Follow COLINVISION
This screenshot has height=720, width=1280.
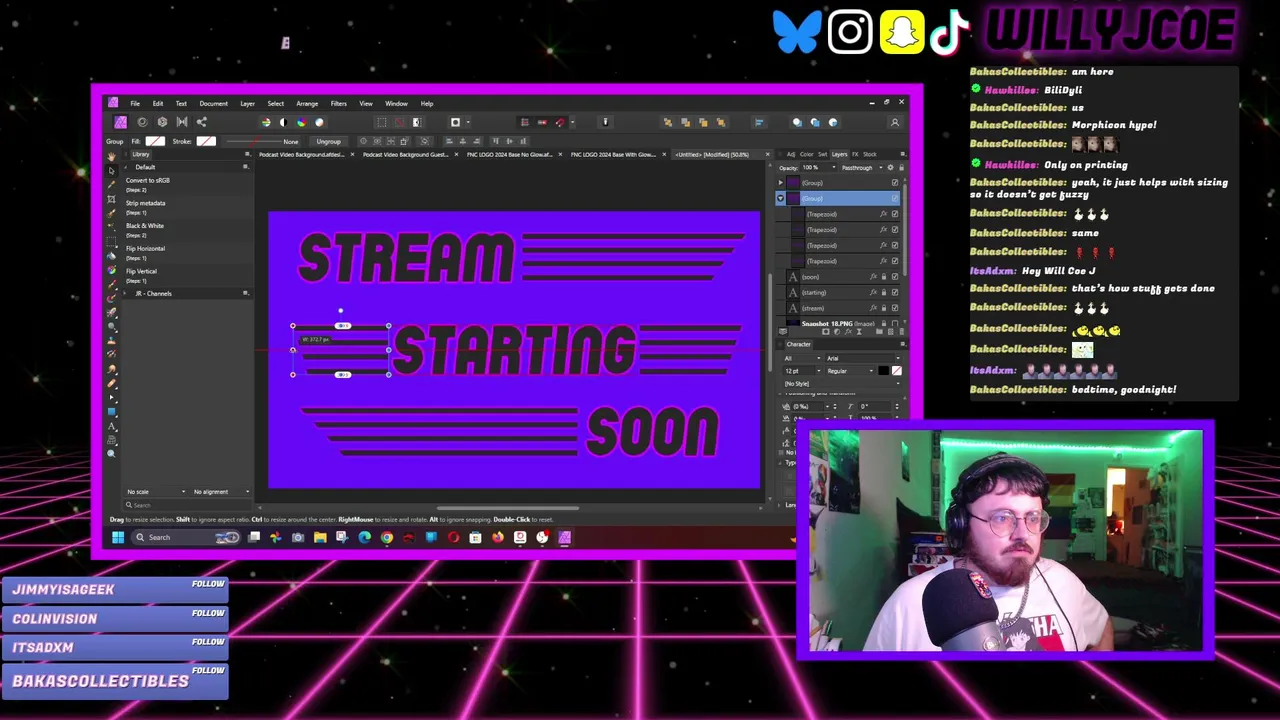click(x=208, y=613)
